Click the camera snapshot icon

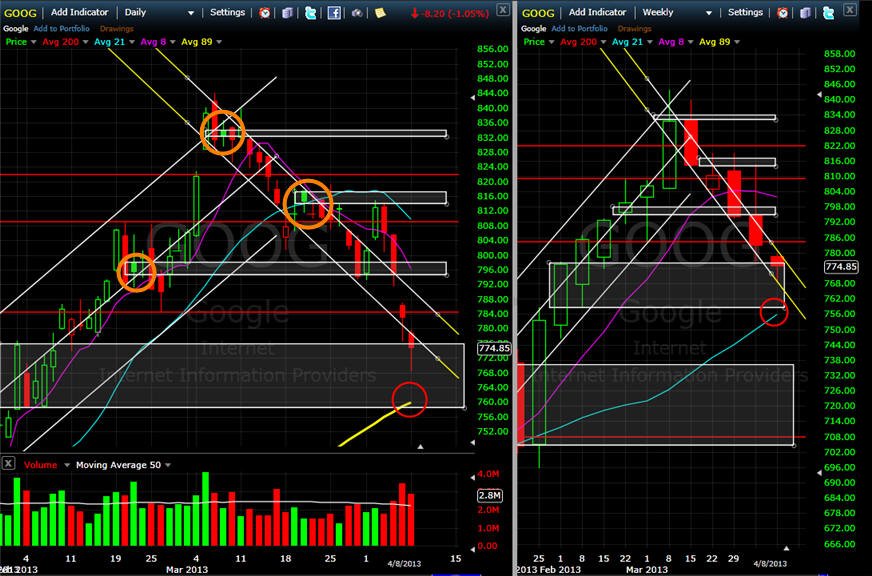click(357, 12)
